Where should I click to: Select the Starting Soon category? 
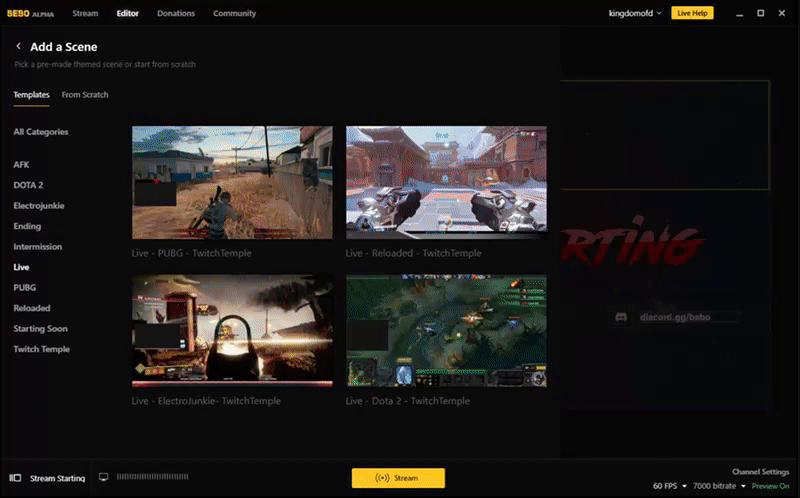tap(41, 329)
